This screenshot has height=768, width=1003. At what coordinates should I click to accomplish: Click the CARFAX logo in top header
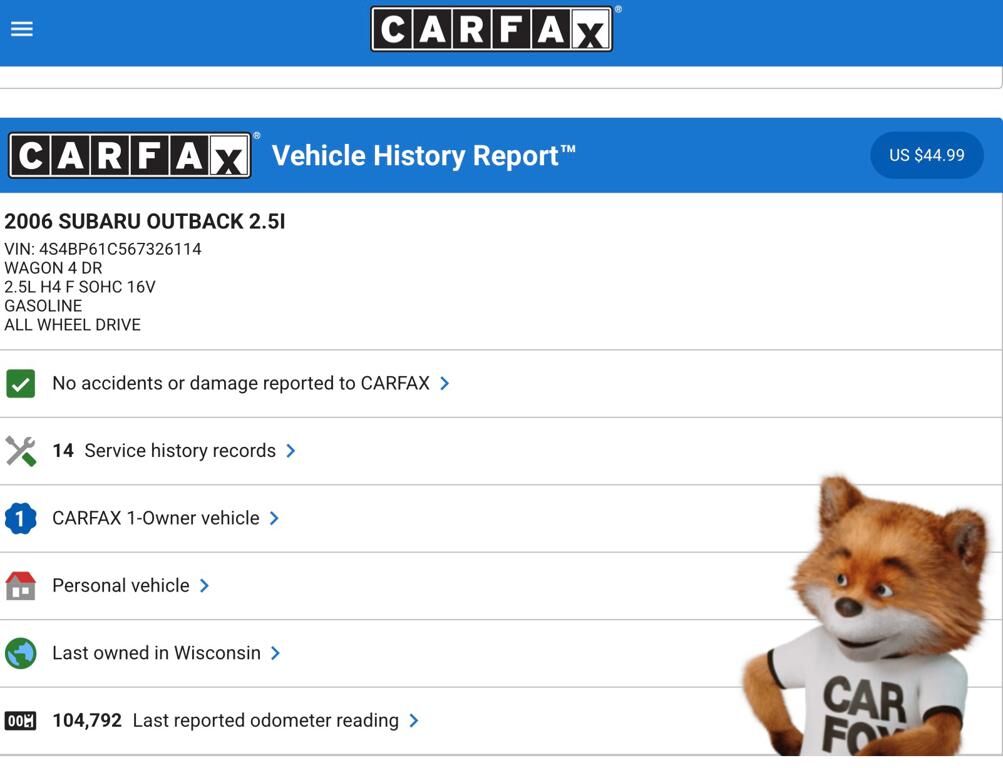click(492, 29)
